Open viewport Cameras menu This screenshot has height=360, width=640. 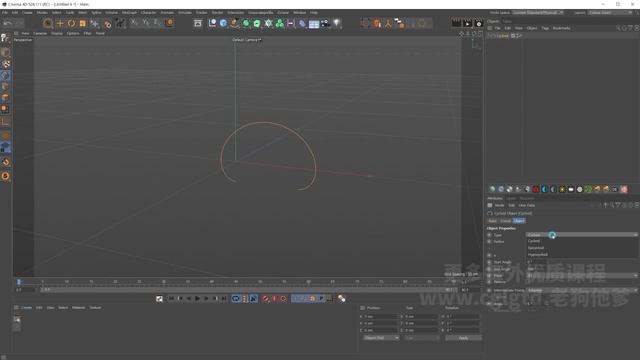click(x=40, y=33)
